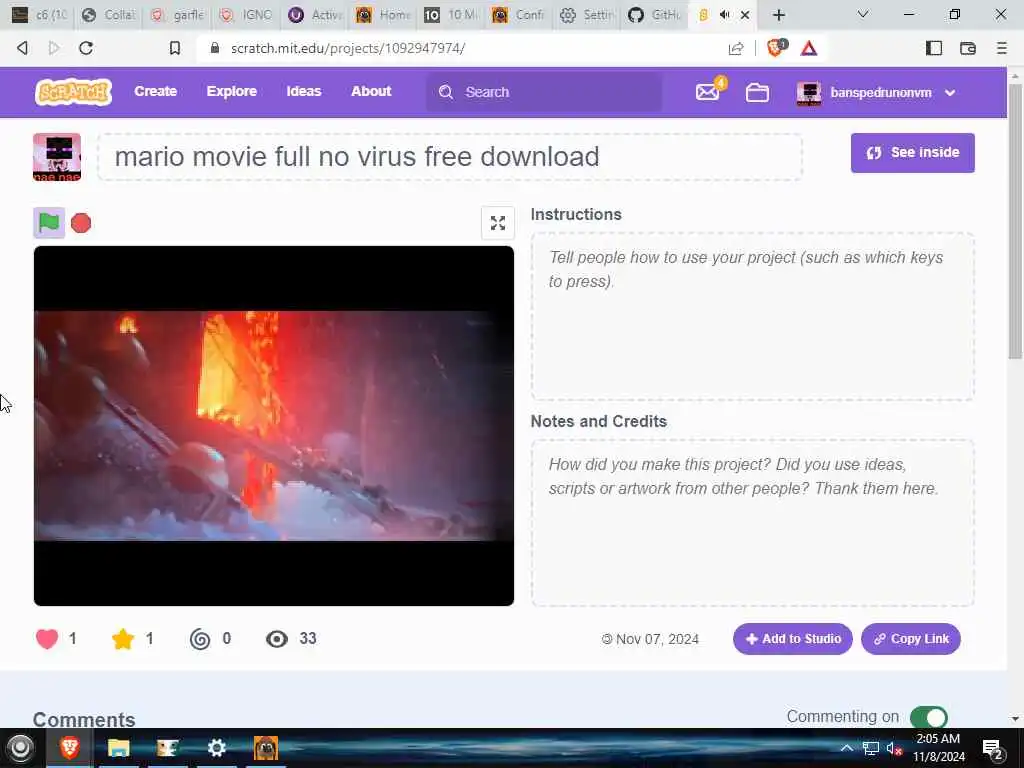Click the muted volume tray icon
The image size is (1024, 768).
tap(893, 748)
